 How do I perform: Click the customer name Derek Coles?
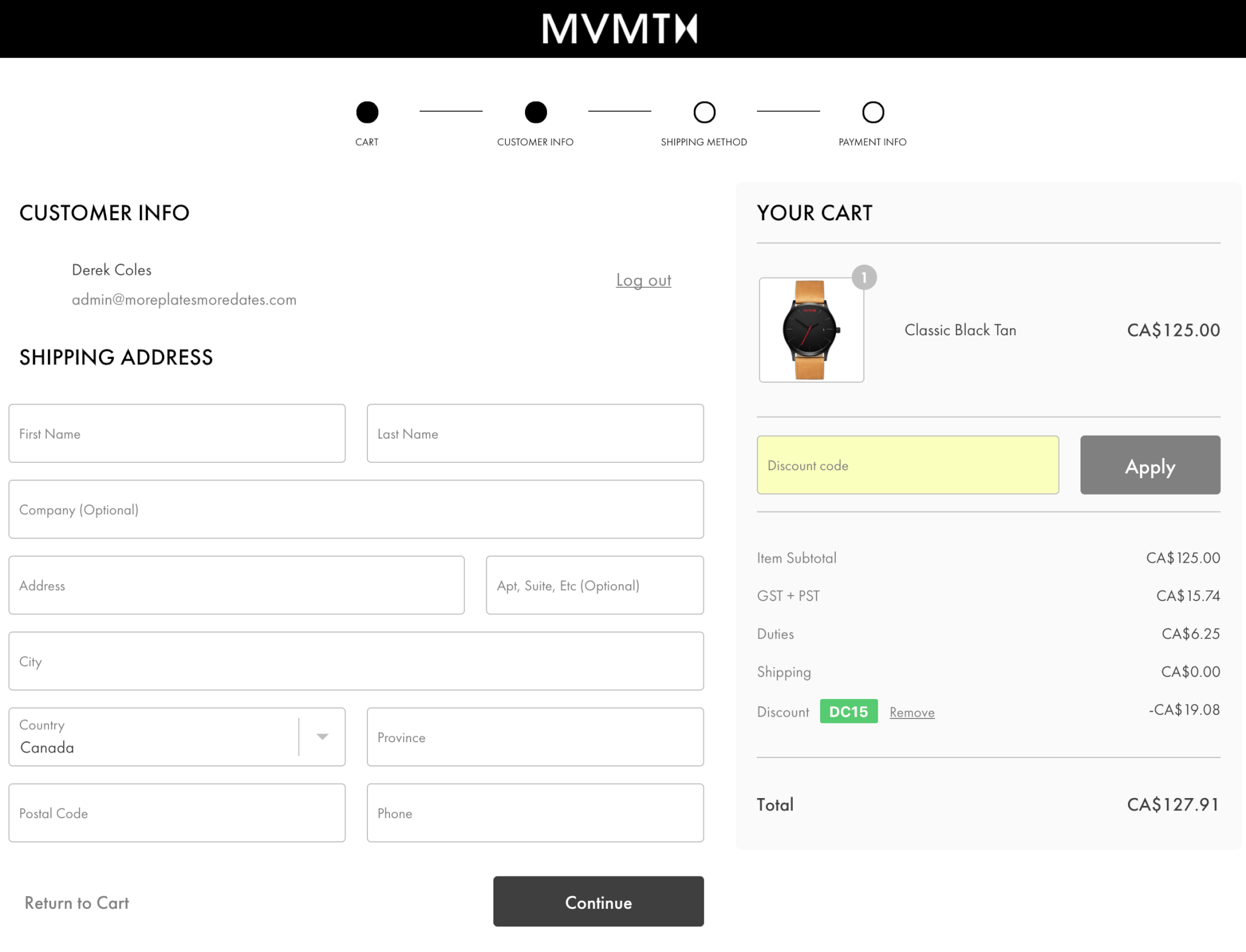[111, 269]
